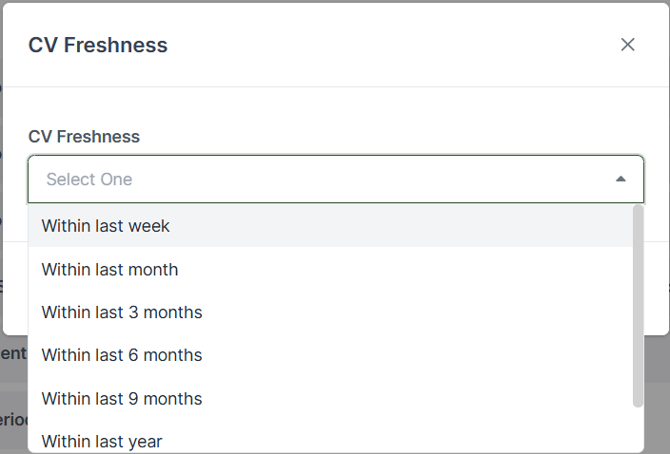The image size is (670, 454).
Task: Pick Within last year option
Action: coord(102,440)
